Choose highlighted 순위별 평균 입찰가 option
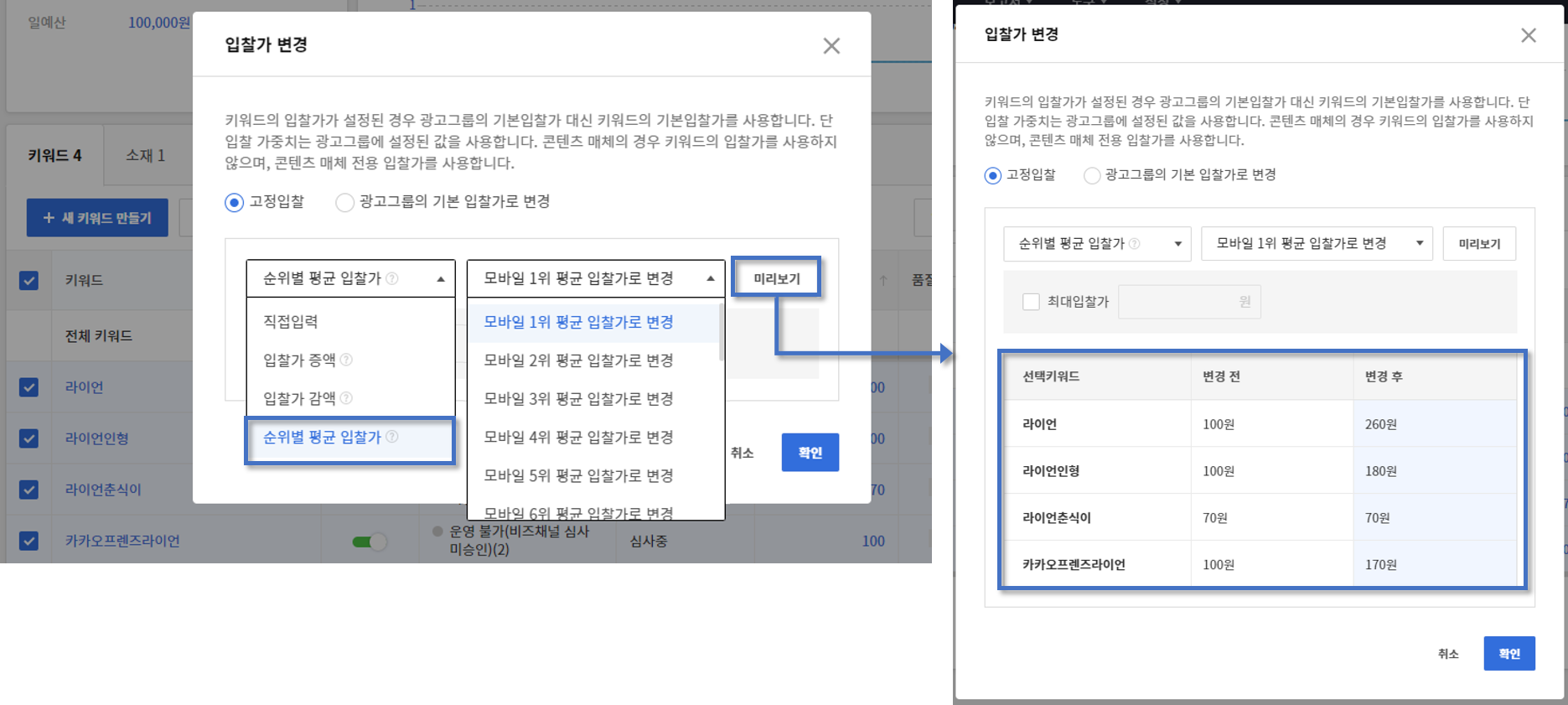 350,438
